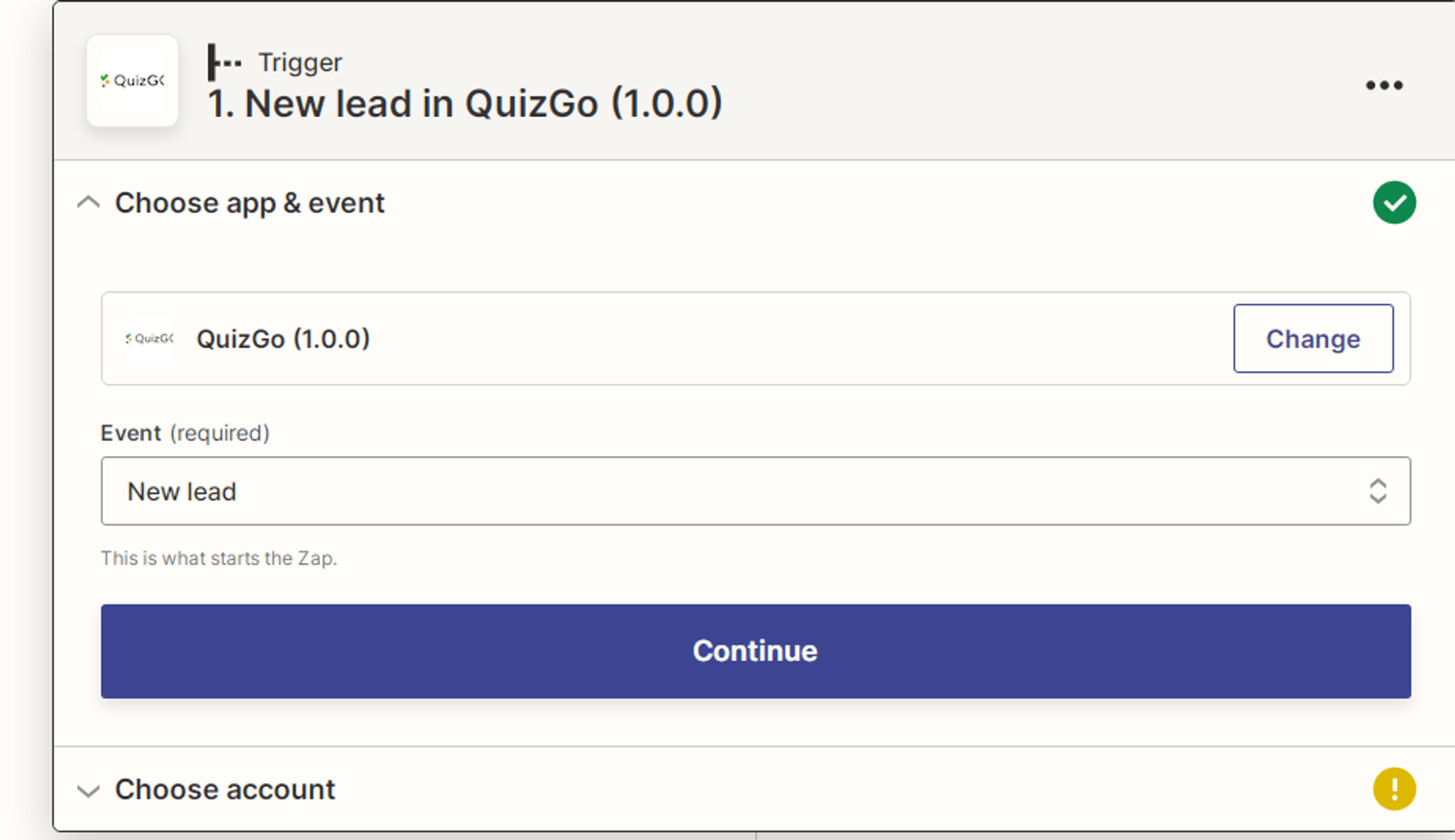Click the QuizGo (1.0.0) app name text

[283, 339]
